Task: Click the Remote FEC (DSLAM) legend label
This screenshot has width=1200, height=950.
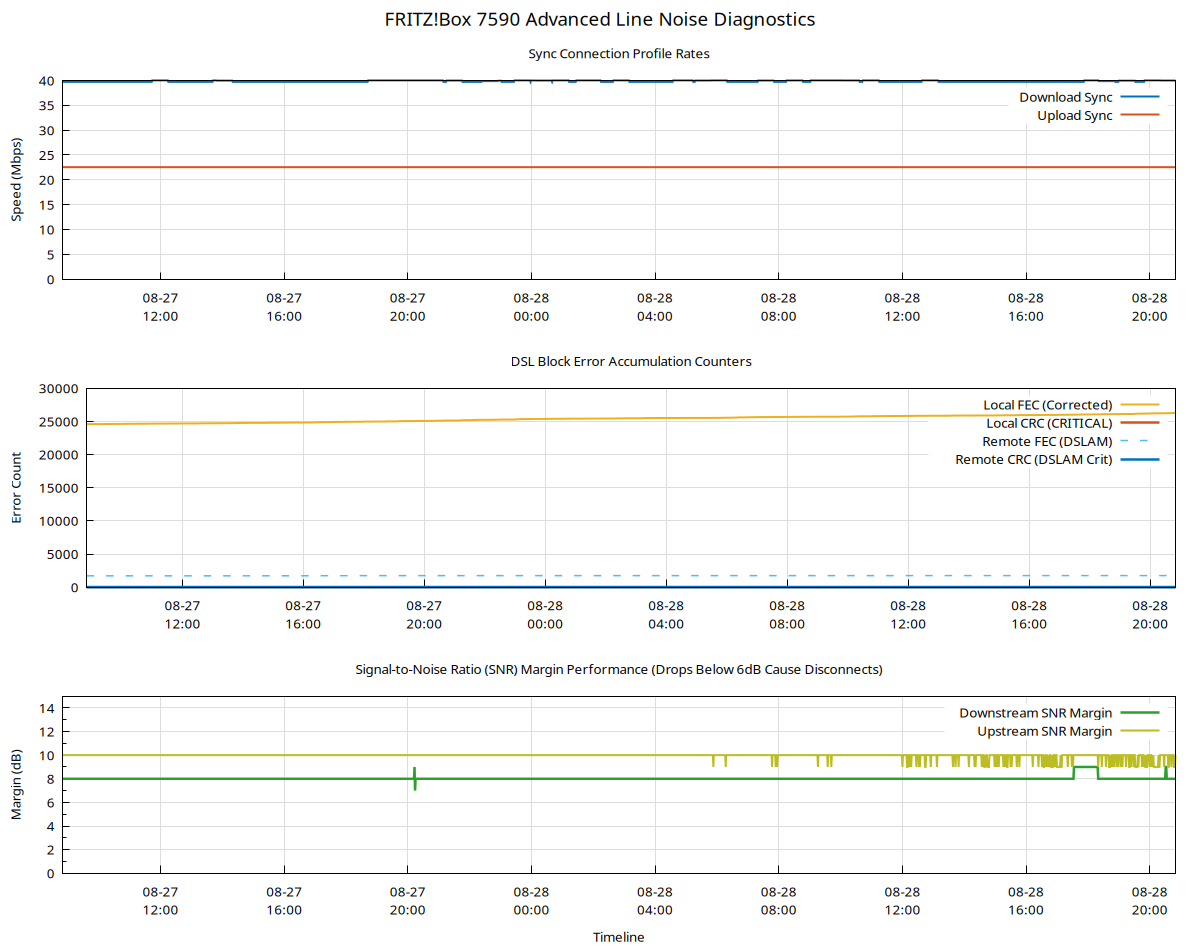Action: [x=1047, y=441]
